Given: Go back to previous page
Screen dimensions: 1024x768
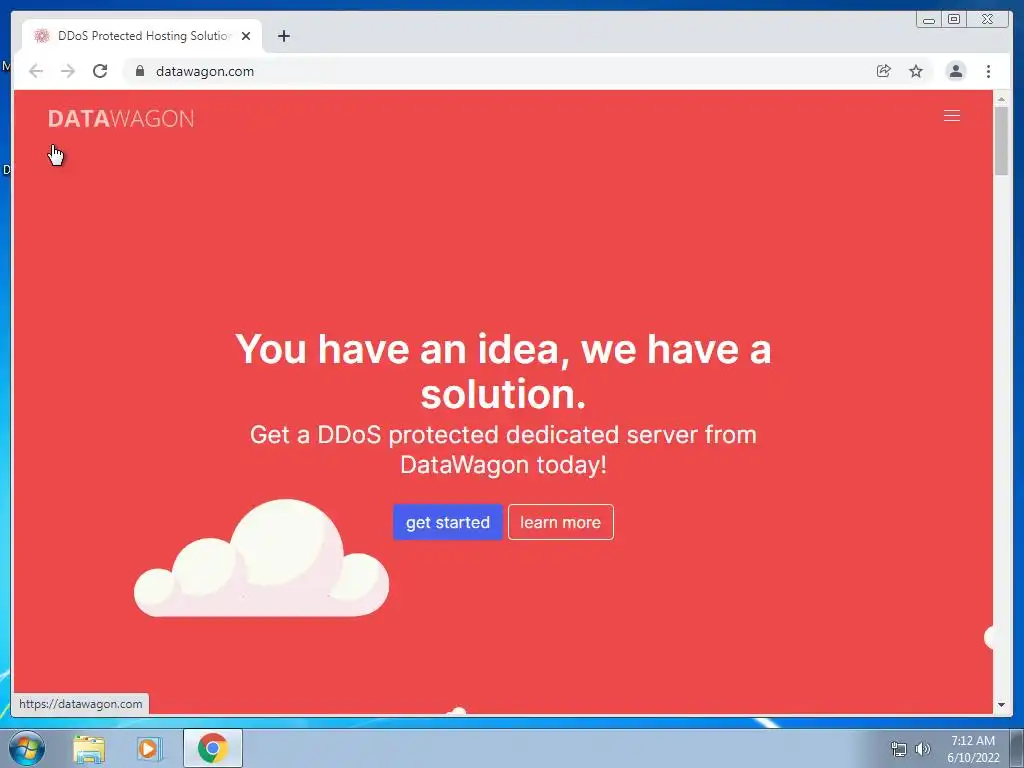Looking at the screenshot, I should (x=36, y=71).
